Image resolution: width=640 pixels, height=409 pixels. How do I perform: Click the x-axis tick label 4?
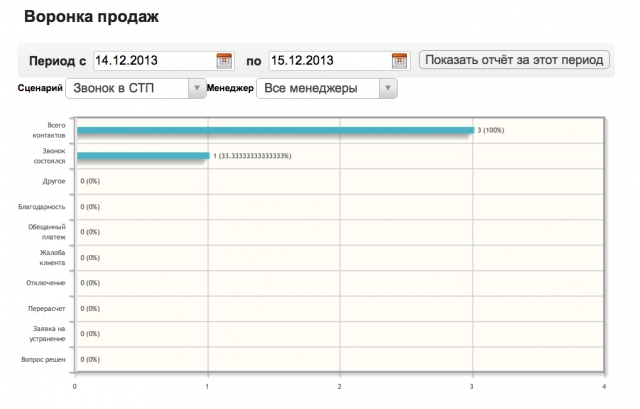point(604,387)
